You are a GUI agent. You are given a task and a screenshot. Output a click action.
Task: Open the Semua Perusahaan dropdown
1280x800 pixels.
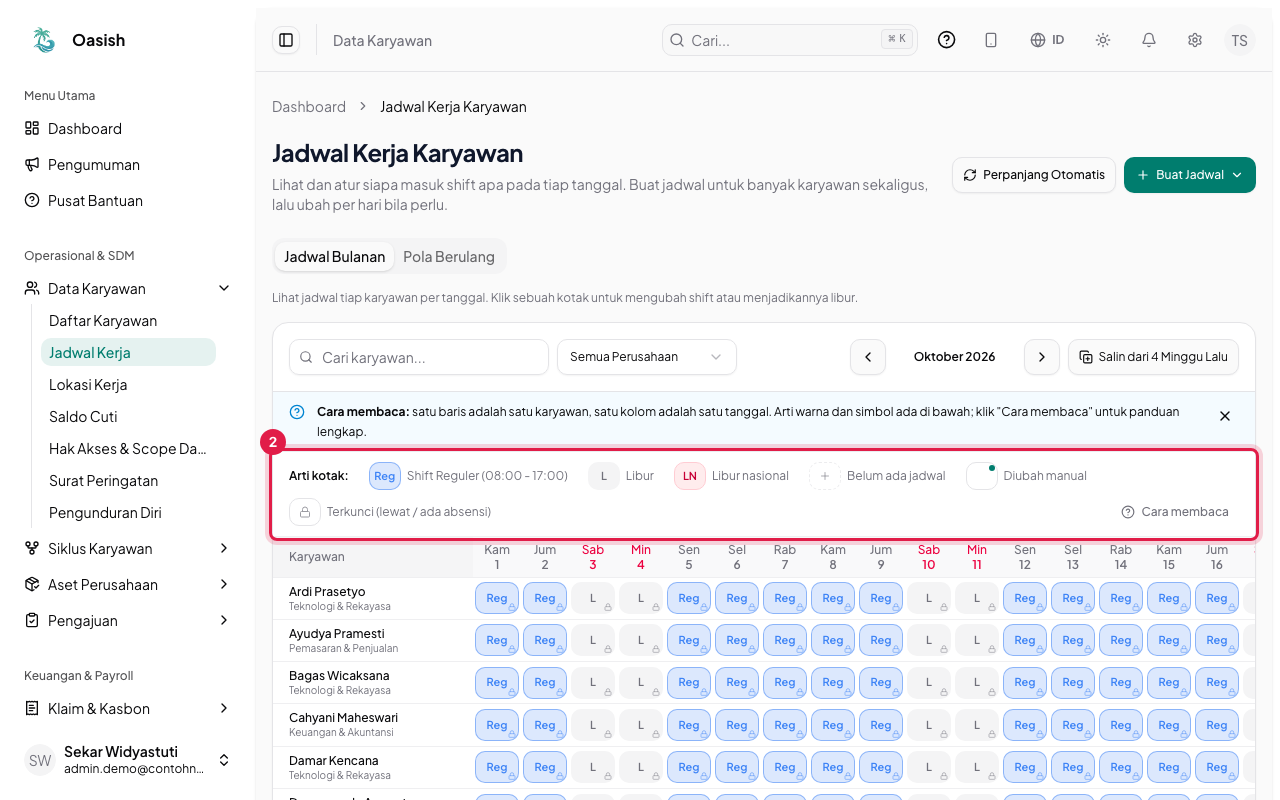point(647,357)
